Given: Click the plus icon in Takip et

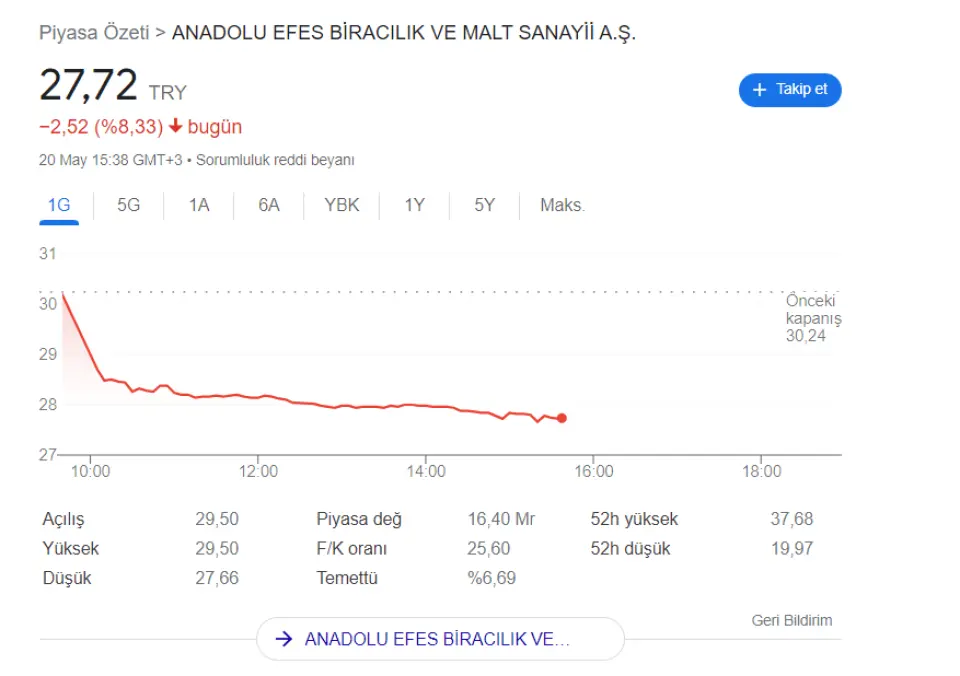Looking at the screenshot, I should [x=759, y=90].
